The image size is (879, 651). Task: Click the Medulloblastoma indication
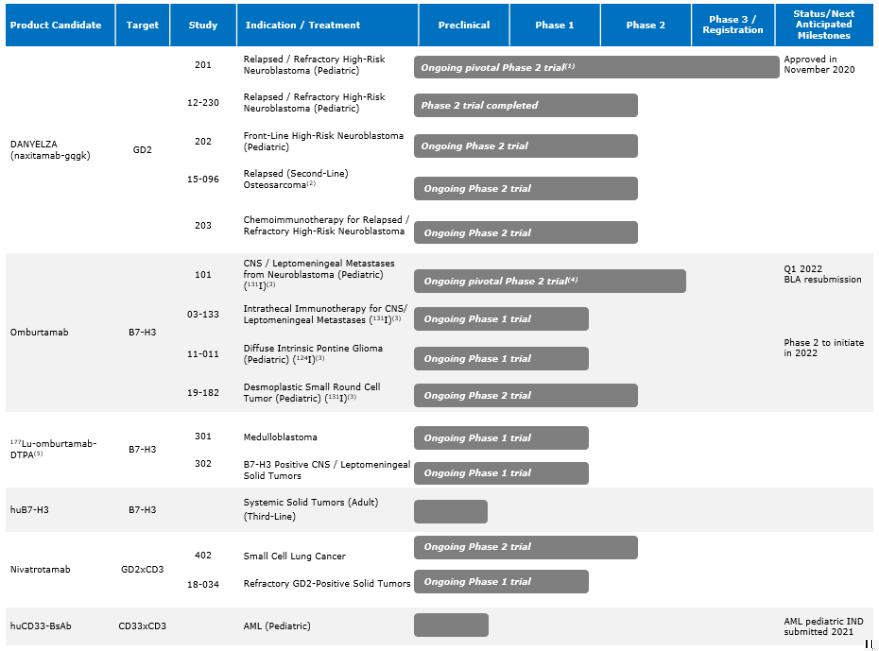point(280,437)
